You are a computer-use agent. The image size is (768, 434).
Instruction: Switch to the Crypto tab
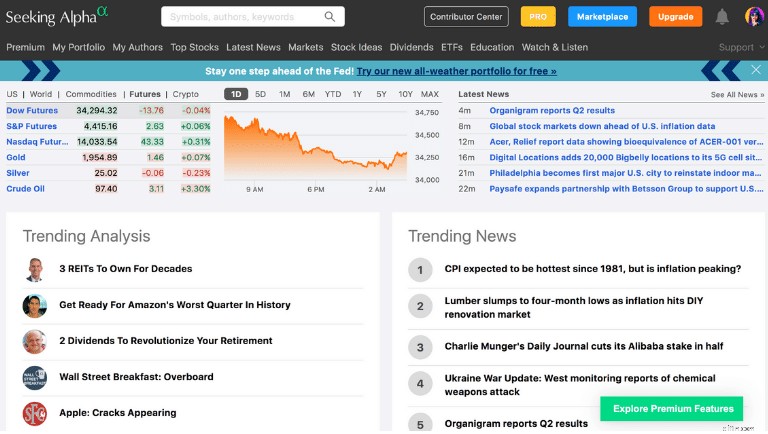[186, 94]
